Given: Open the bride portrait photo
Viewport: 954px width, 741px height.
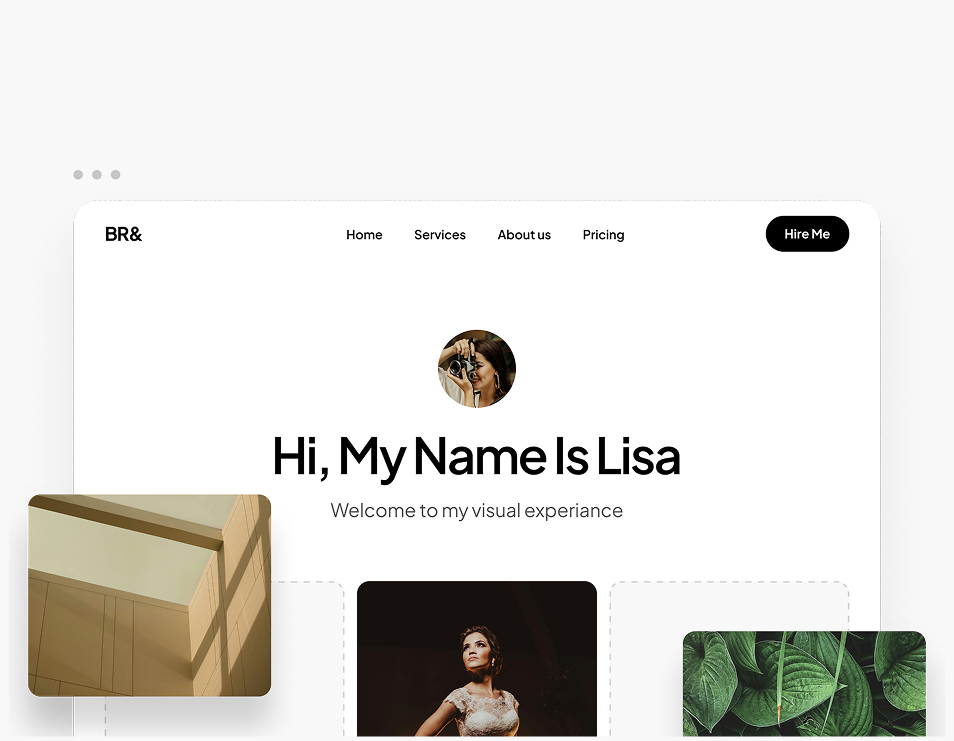Looking at the screenshot, I should 477,659.
